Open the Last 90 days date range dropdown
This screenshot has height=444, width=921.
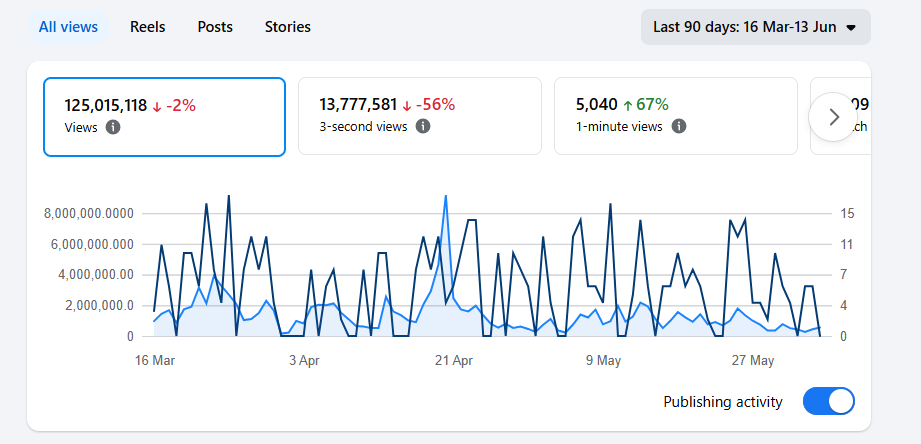[x=755, y=27]
